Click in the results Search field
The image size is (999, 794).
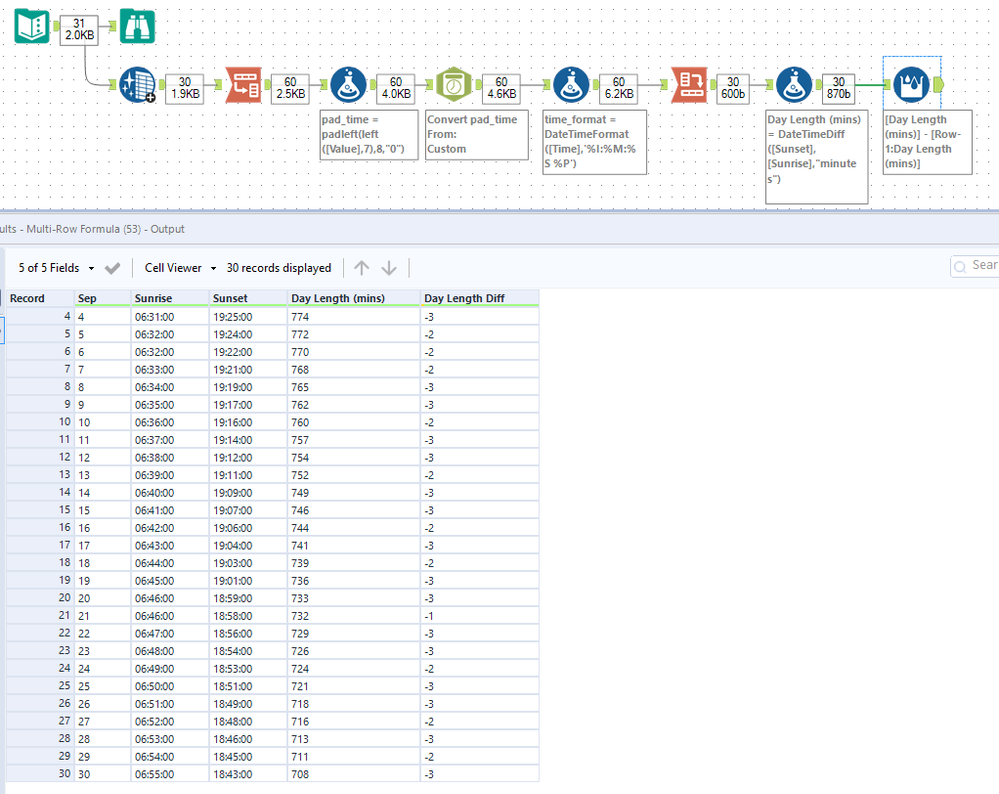pos(980,265)
